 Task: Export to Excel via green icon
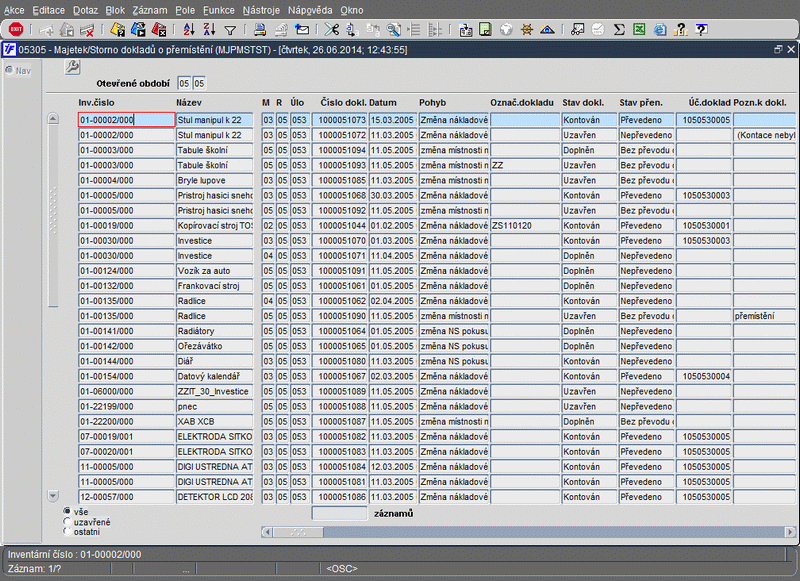[x=639, y=30]
